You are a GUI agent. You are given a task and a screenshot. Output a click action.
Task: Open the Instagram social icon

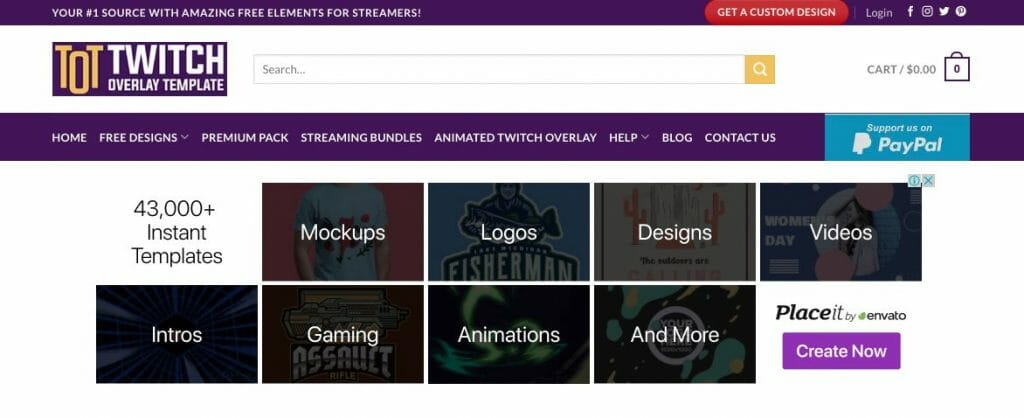pos(927,12)
